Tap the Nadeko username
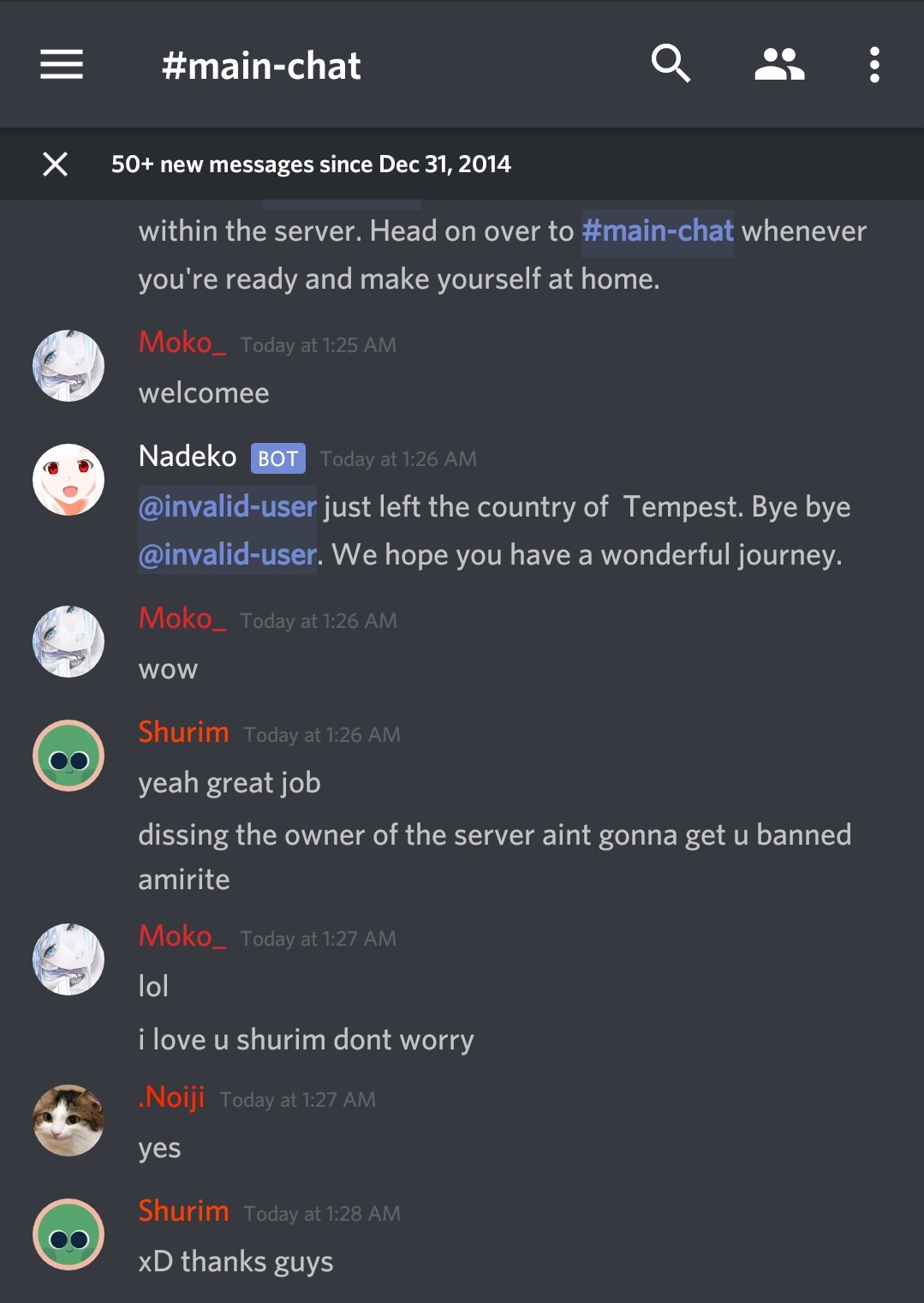Screen dimensions: 924x1303 188,456
